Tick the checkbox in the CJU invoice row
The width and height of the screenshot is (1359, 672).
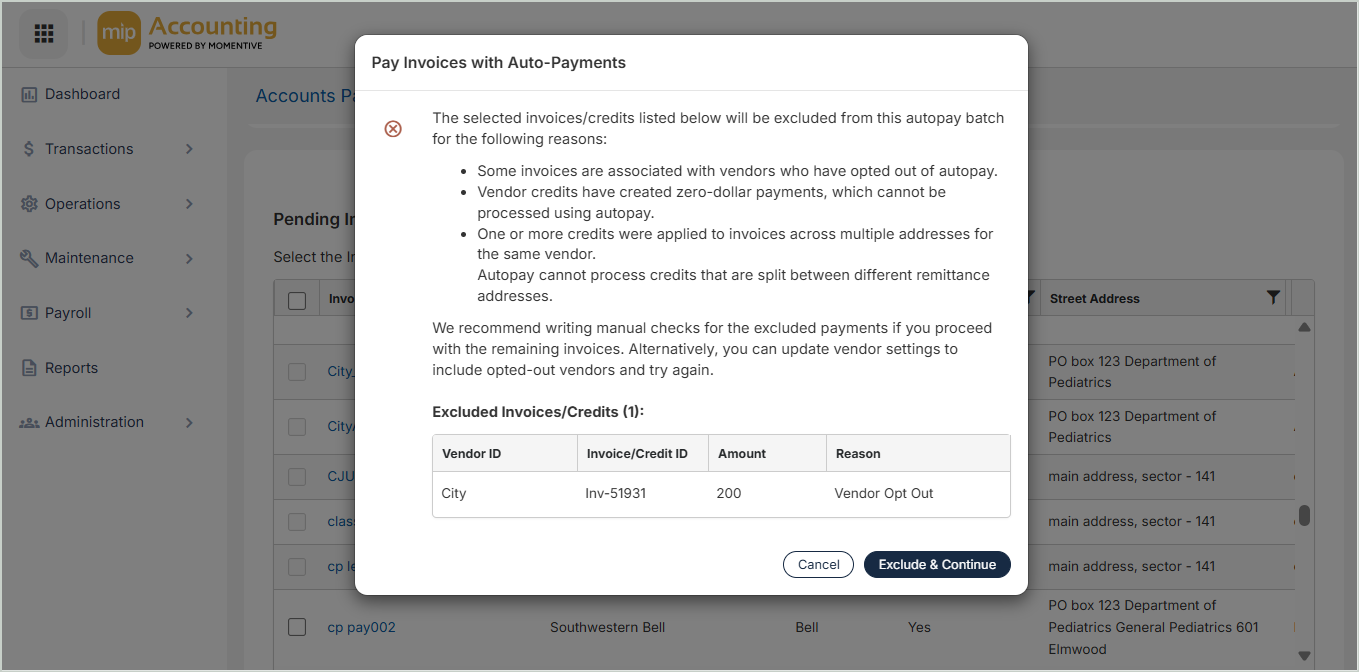point(297,476)
